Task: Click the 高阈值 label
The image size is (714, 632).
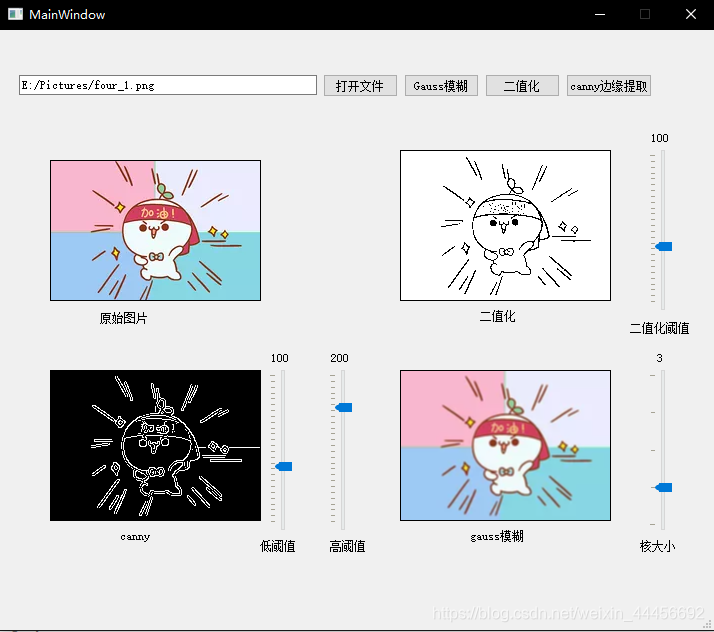Action: click(x=347, y=546)
